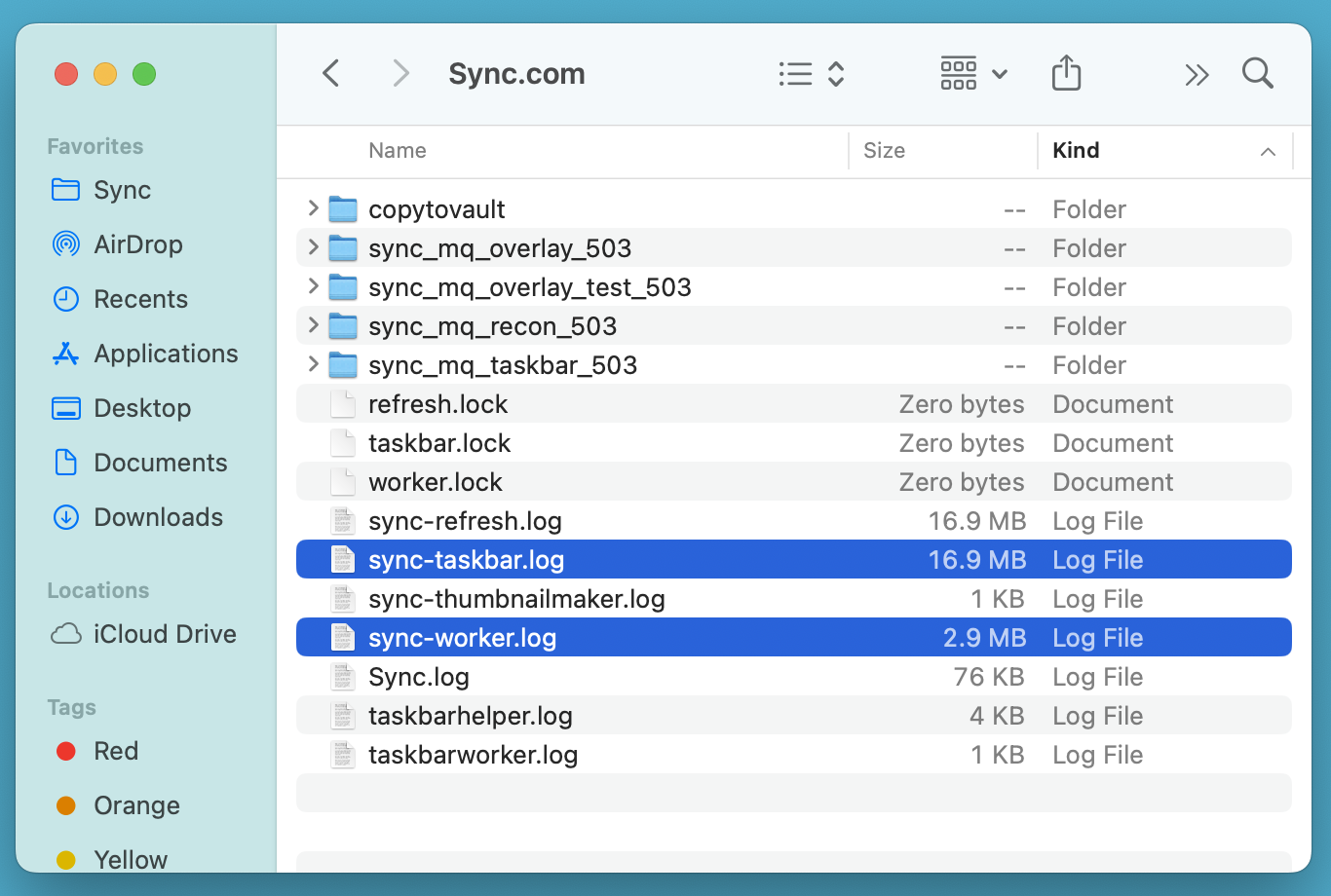Open AirDrop in the sidebar
Screen dimensions: 1331x896
click(137, 244)
